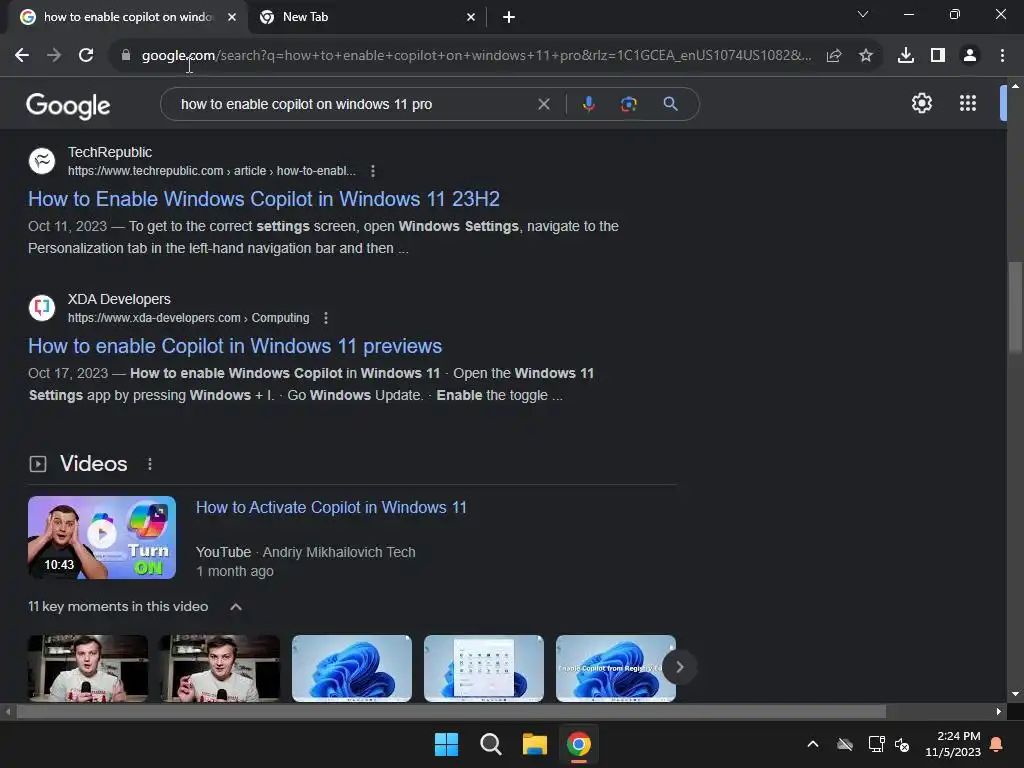The image size is (1024, 768).
Task: Go back to the previous page
Action: pos(22,56)
